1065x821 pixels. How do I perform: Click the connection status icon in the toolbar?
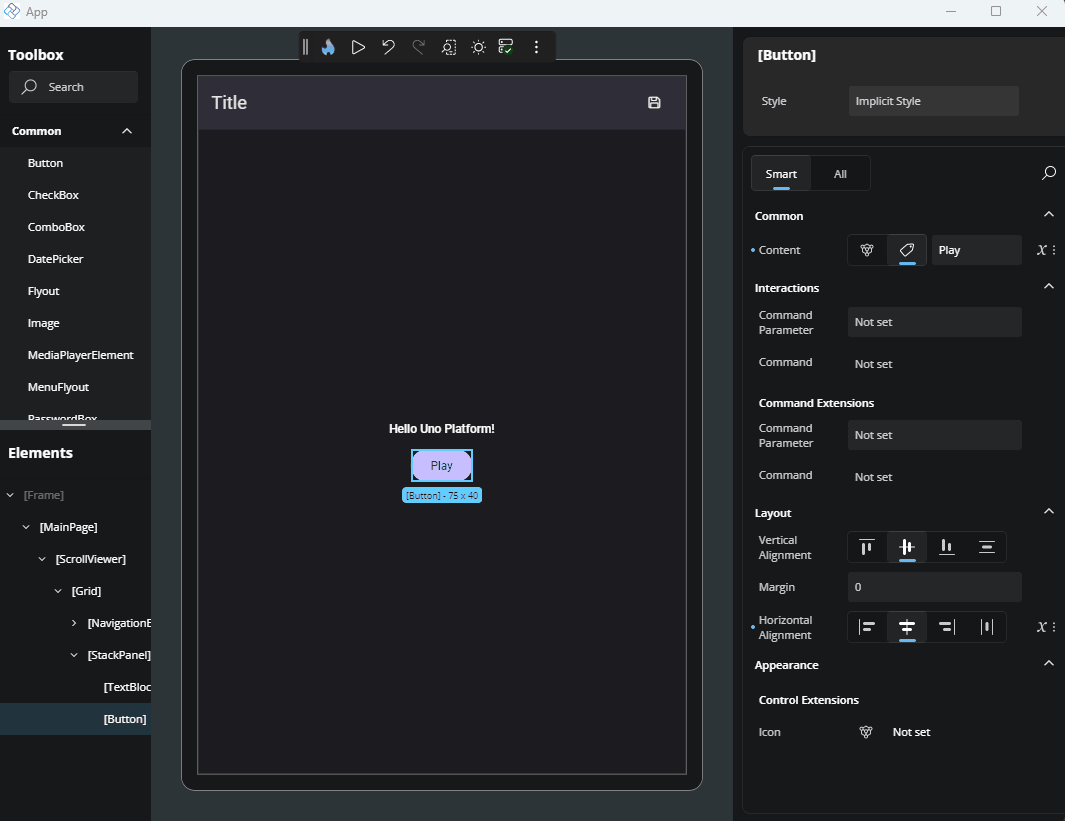point(506,46)
